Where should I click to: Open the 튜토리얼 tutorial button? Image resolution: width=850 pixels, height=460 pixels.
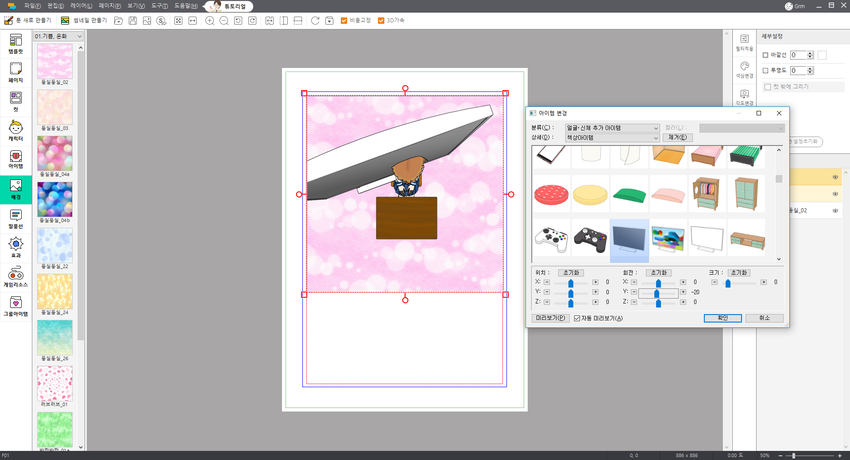[229, 7]
